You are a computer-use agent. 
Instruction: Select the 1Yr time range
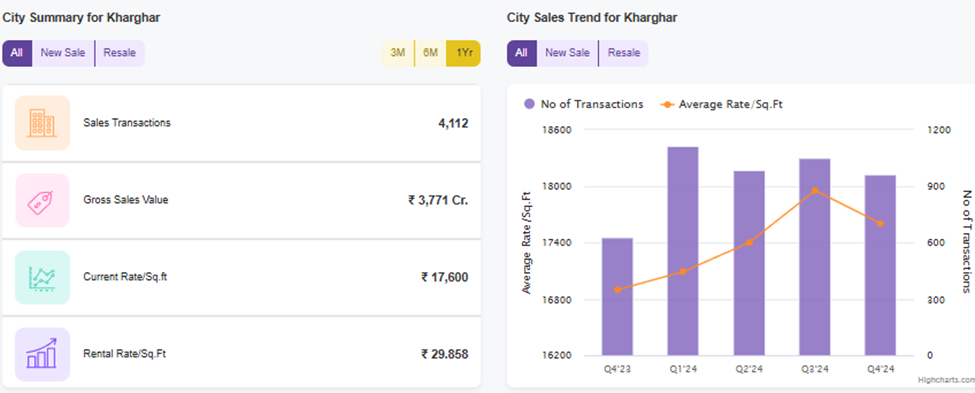click(464, 53)
